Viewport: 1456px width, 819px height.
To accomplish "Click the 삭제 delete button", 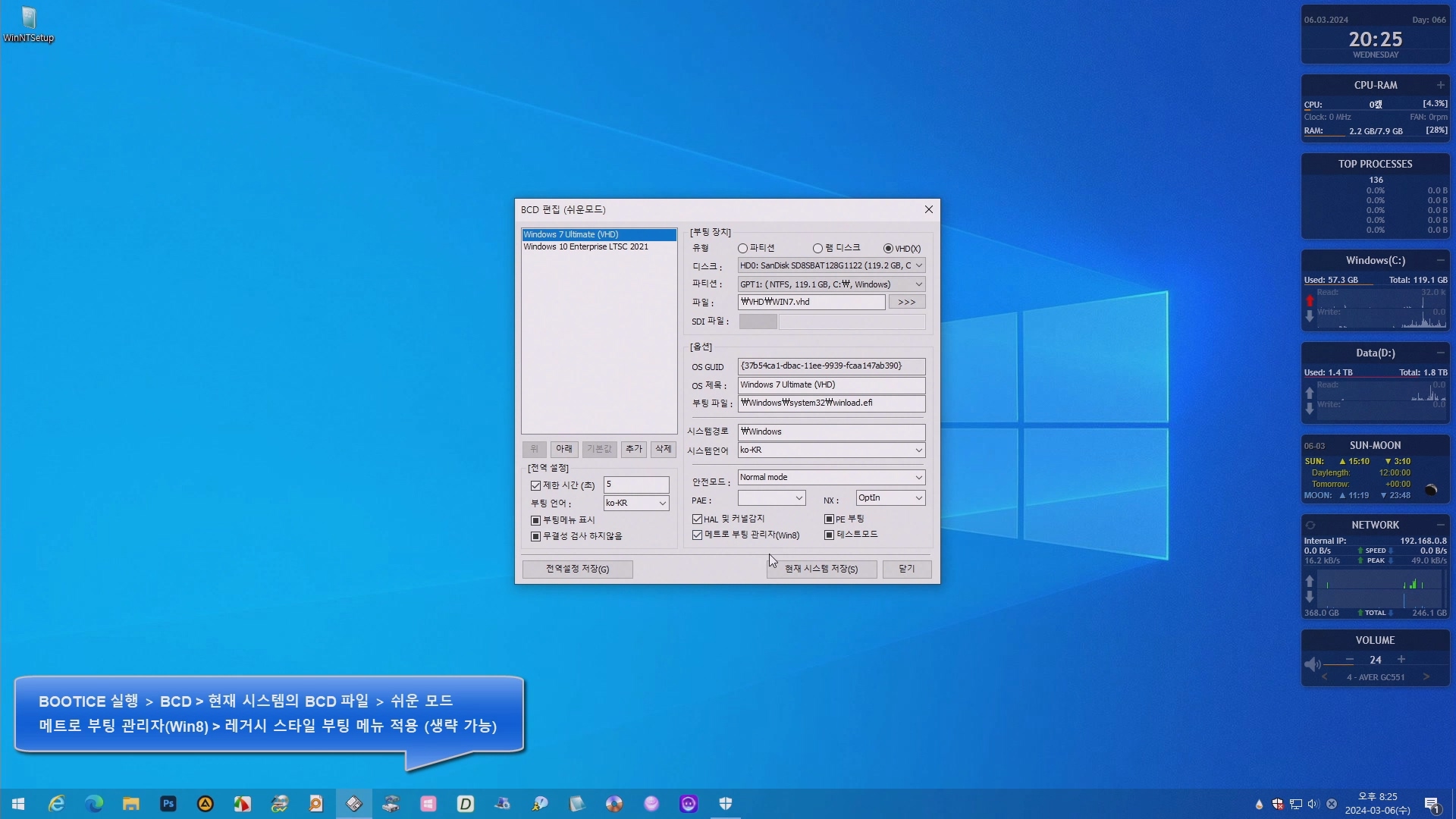I will [x=664, y=449].
